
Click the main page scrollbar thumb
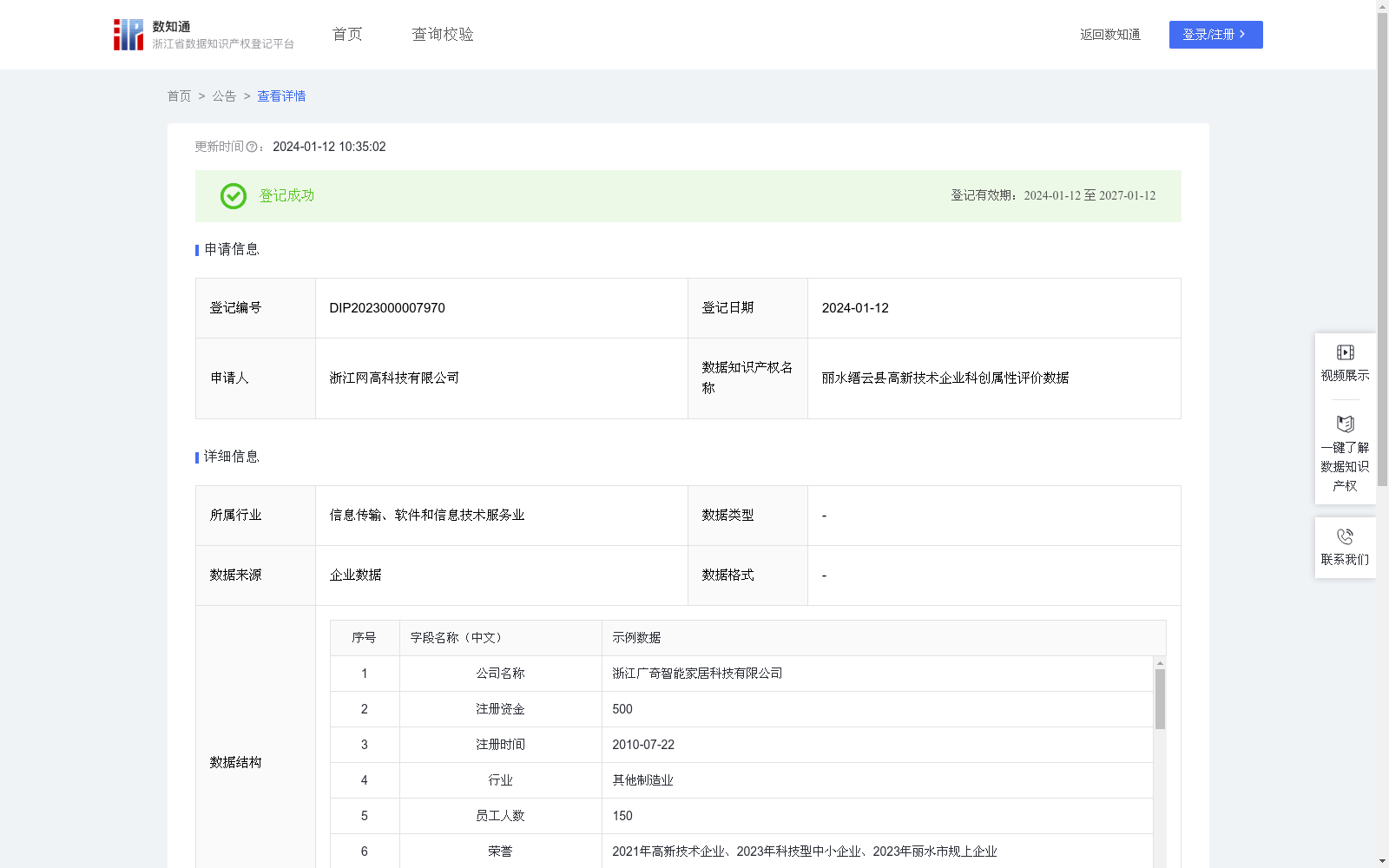(x=1382, y=250)
